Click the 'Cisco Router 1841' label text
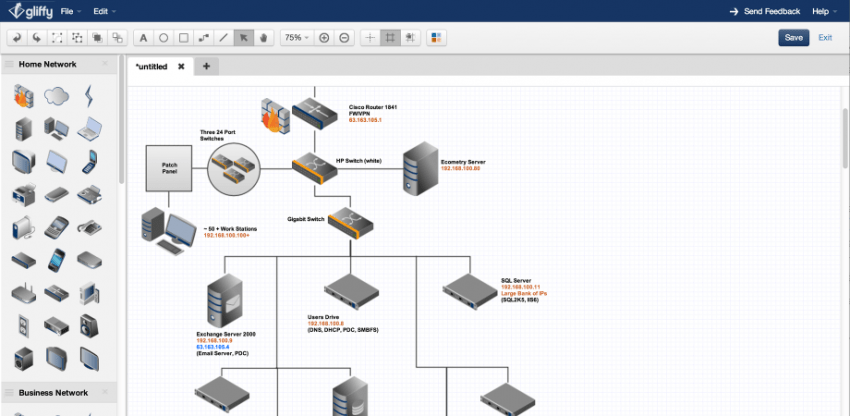This screenshot has width=850, height=416. 373,107
